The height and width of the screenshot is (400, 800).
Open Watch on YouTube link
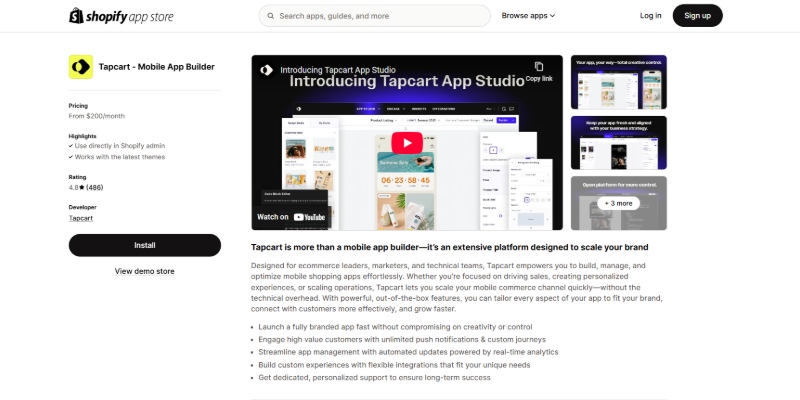click(x=291, y=217)
